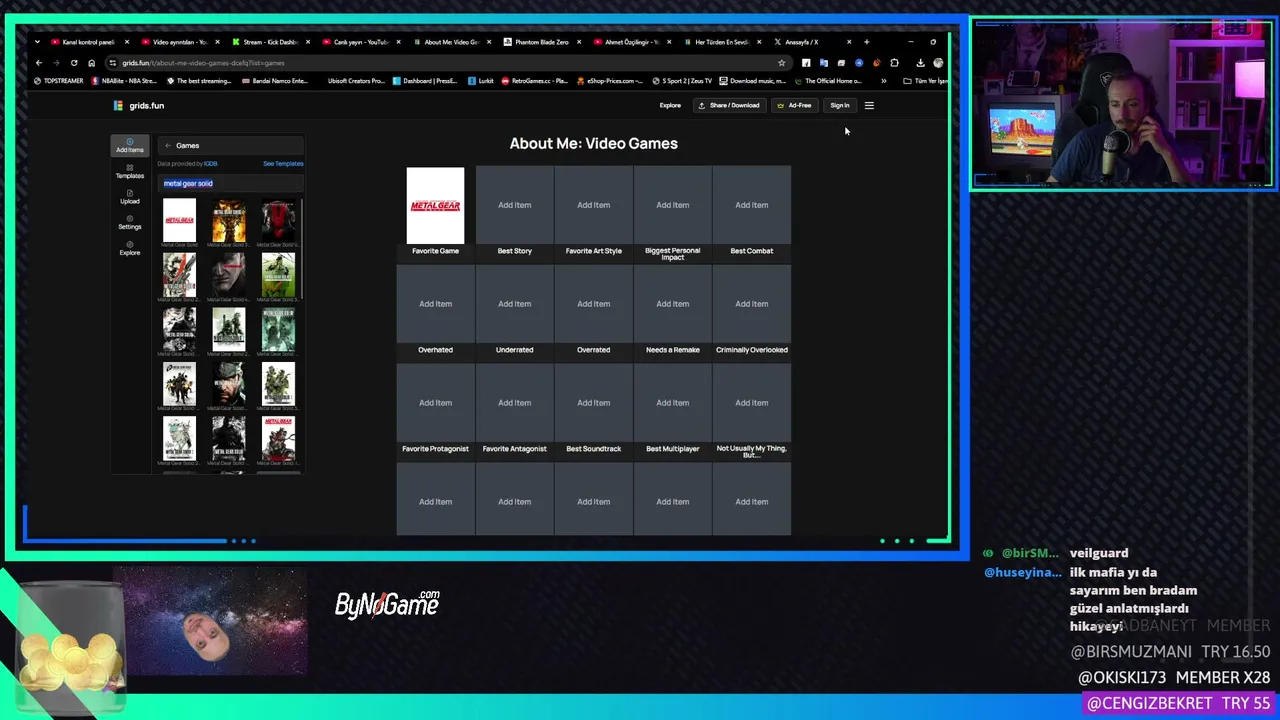1280x720 pixels.
Task: Reload the current page
Action: click(74, 63)
